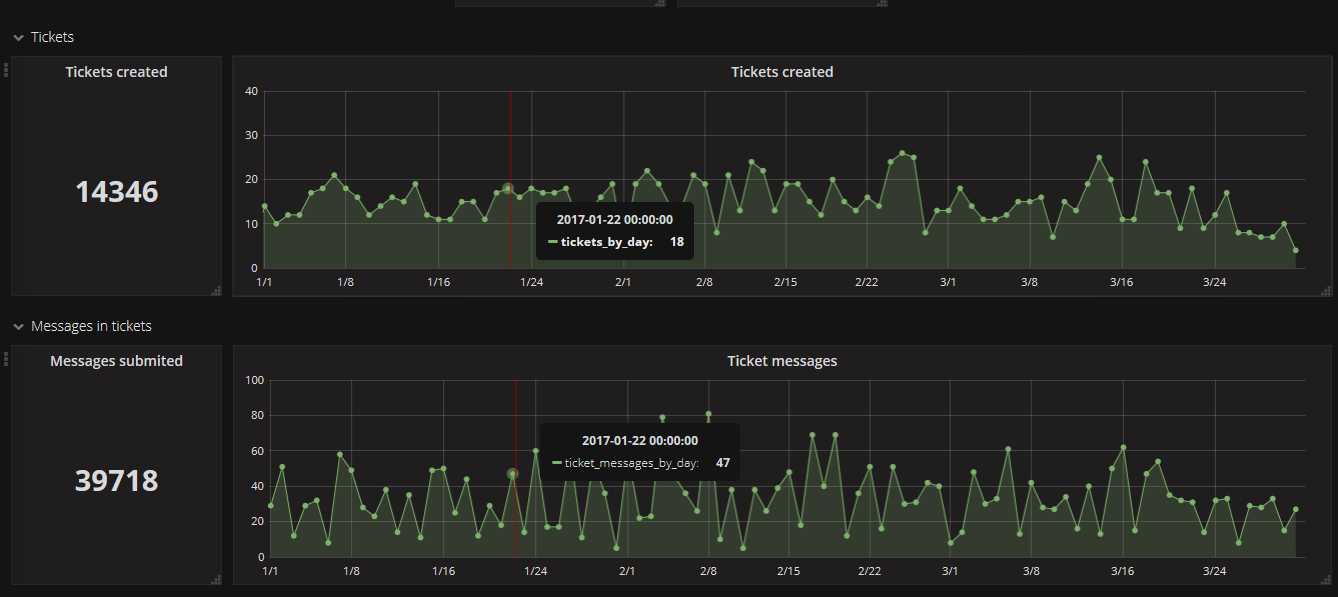Collapse the Messages in tickets row chevron

coord(18,327)
